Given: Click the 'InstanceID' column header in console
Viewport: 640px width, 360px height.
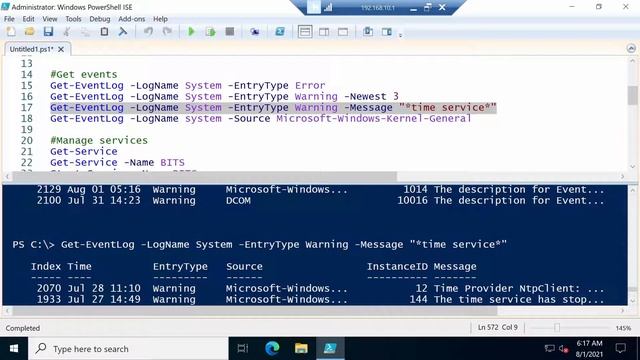Looking at the screenshot, I should tap(396, 267).
